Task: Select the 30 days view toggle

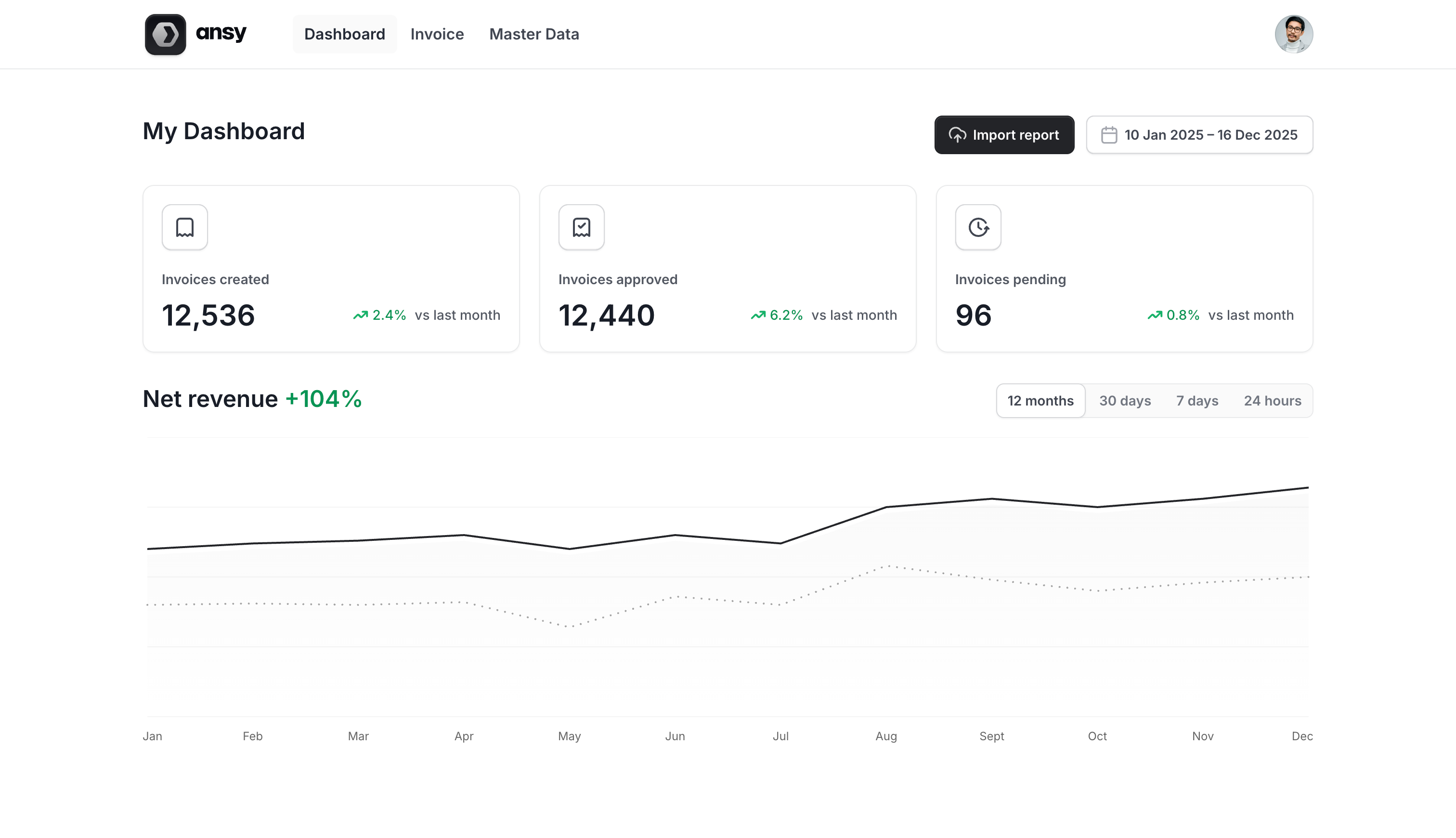Action: tap(1125, 401)
